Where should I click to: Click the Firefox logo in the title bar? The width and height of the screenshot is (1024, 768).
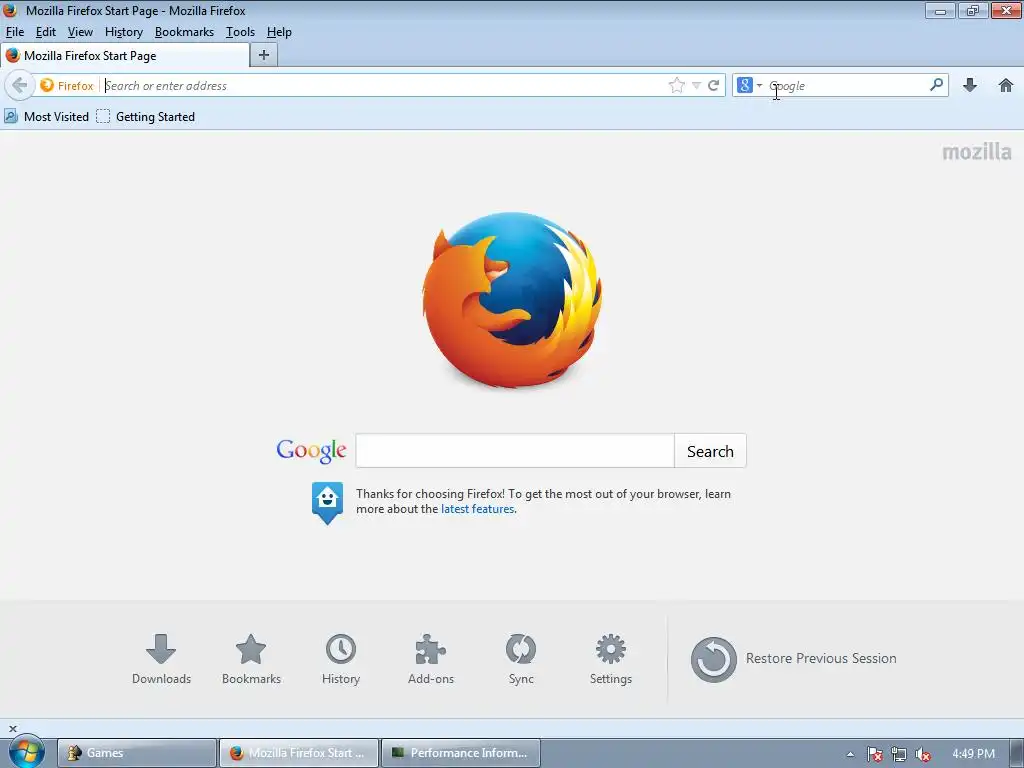pyautogui.click(x=10, y=10)
